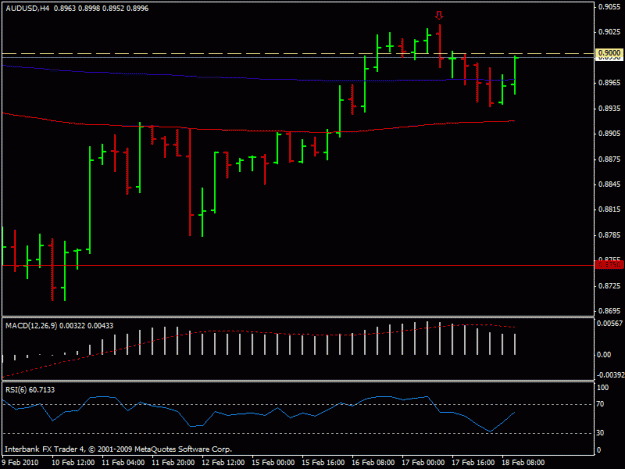The height and width of the screenshot is (469, 625).
Task: Click the RSI scale label 30
Action: pos(601,433)
